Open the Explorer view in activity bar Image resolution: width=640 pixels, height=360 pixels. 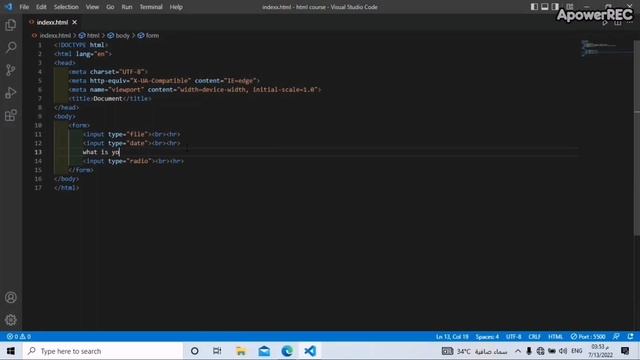11,25
